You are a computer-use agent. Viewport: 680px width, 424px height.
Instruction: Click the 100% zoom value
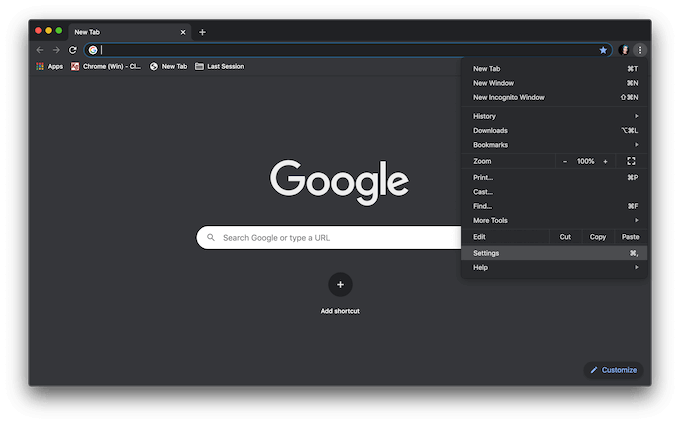click(x=585, y=161)
